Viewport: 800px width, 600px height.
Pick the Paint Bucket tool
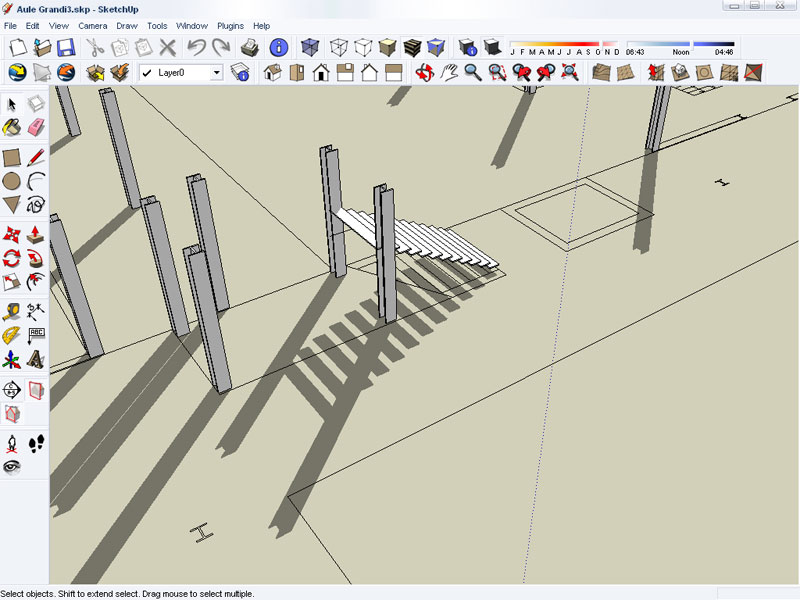(x=12, y=127)
